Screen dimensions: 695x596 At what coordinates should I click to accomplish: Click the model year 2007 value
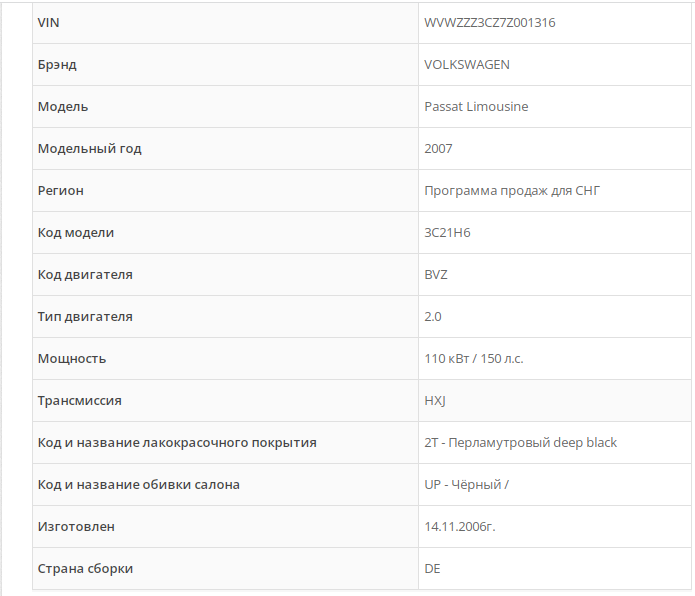coord(438,148)
